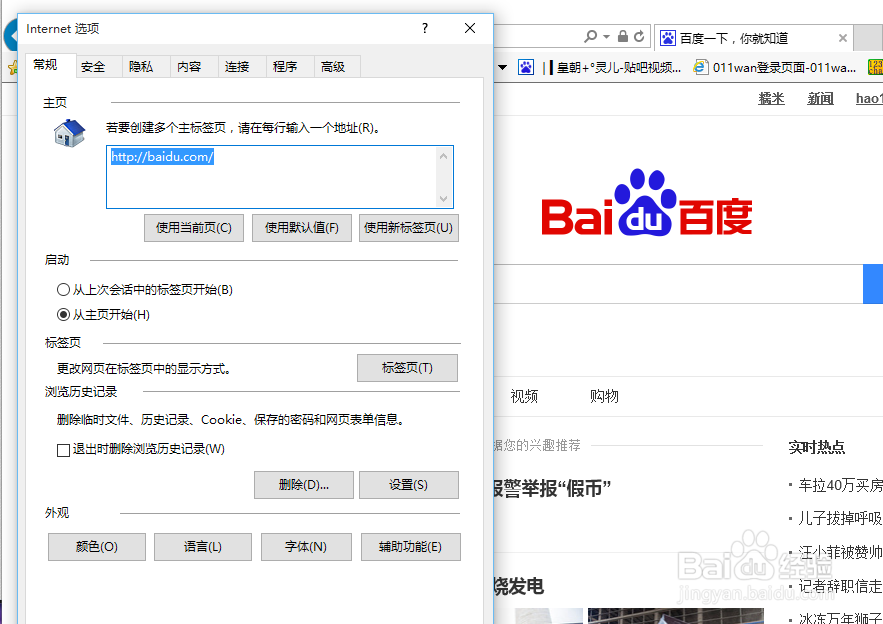Click the Baidu paw icon in the favorites bar
The image size is (883, 624).
point(526,68)
